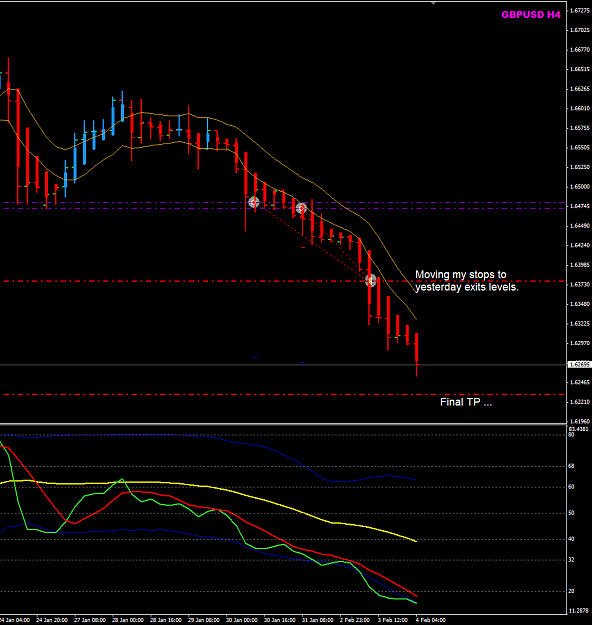The width and height of the screenshot is (592, 625).
Task: Select the 'Moving my stops to yesterday exits levels' note
Action: click(x=467, y=281)
